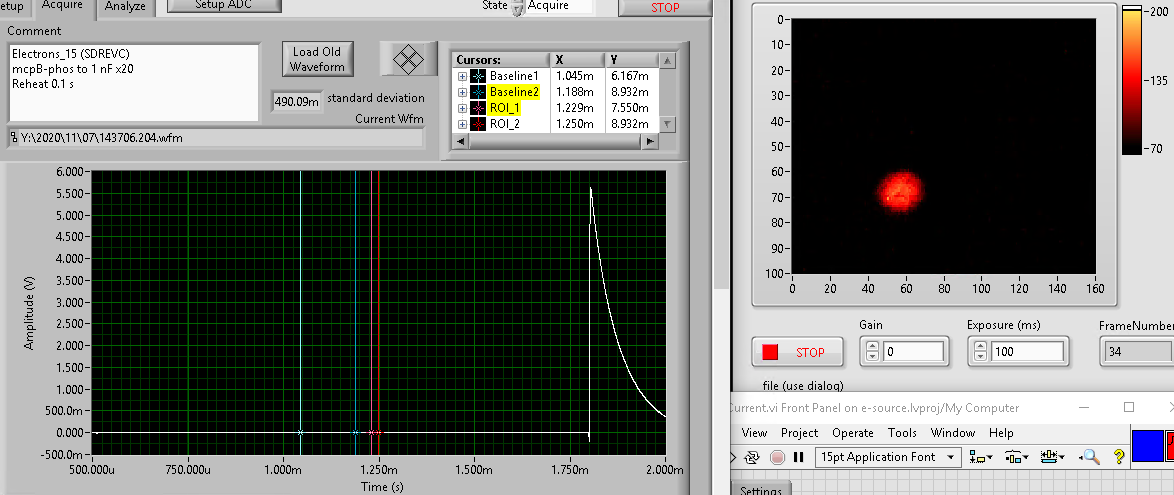Click the Gain input field
The image size is (1174, 495).
pyautogui.click(x=912, y=352)
